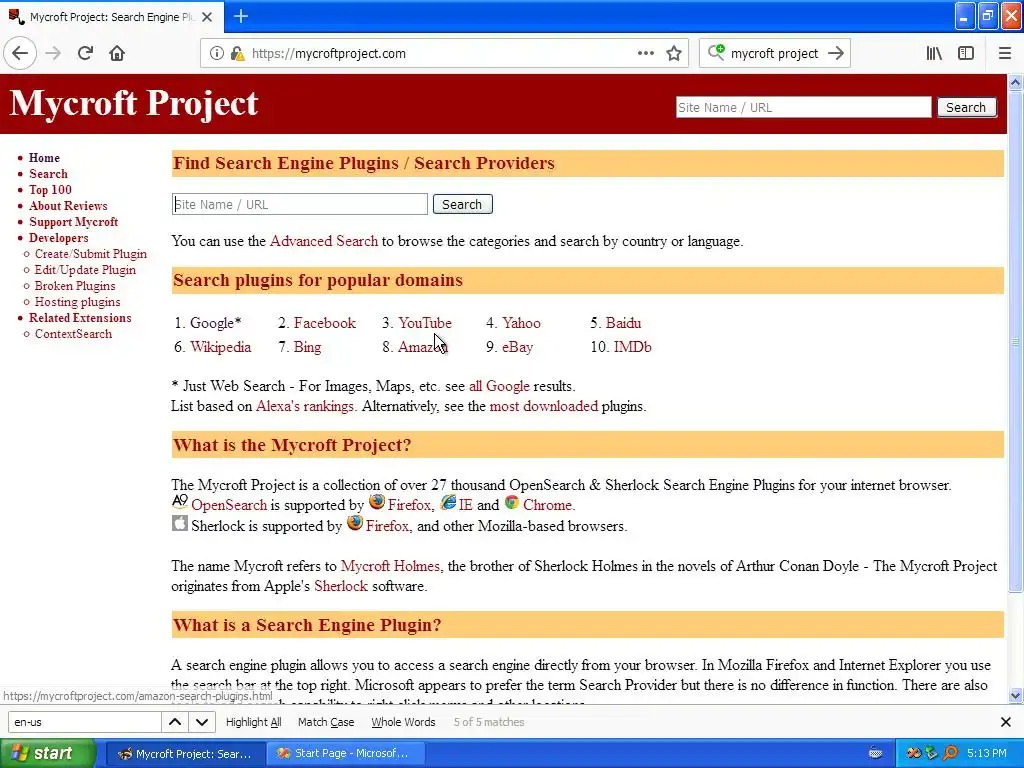
Task: Go back with the browser back arrow
Action: click(20, 54)
